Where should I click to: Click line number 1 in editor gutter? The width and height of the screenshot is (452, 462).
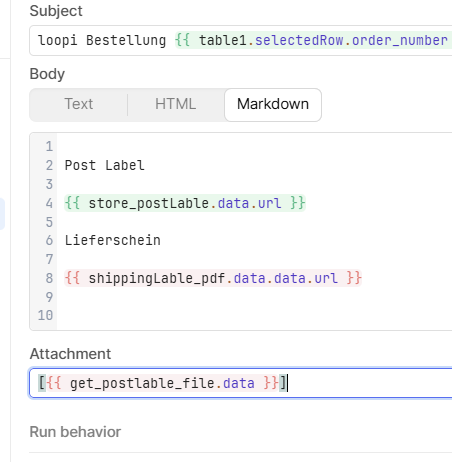coord(49,146)
